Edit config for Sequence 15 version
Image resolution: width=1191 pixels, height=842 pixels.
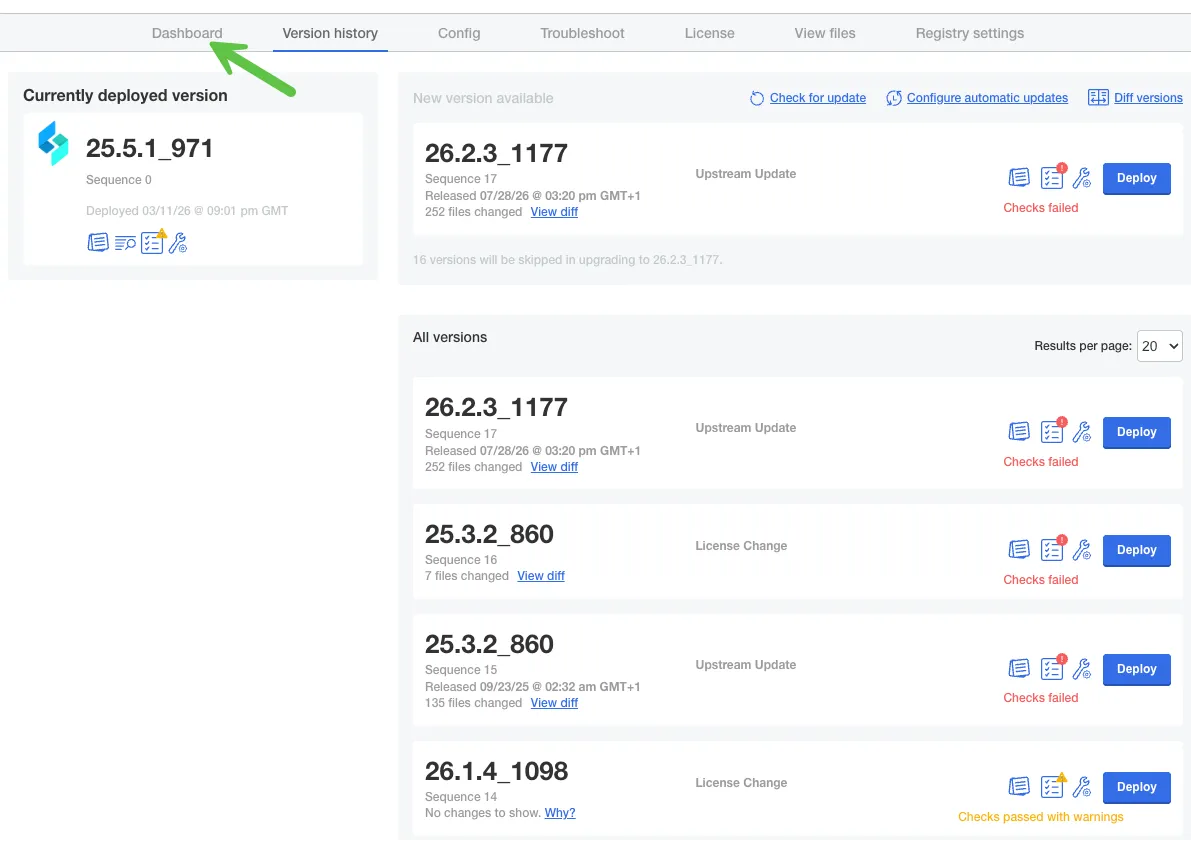coord(1082,669)
